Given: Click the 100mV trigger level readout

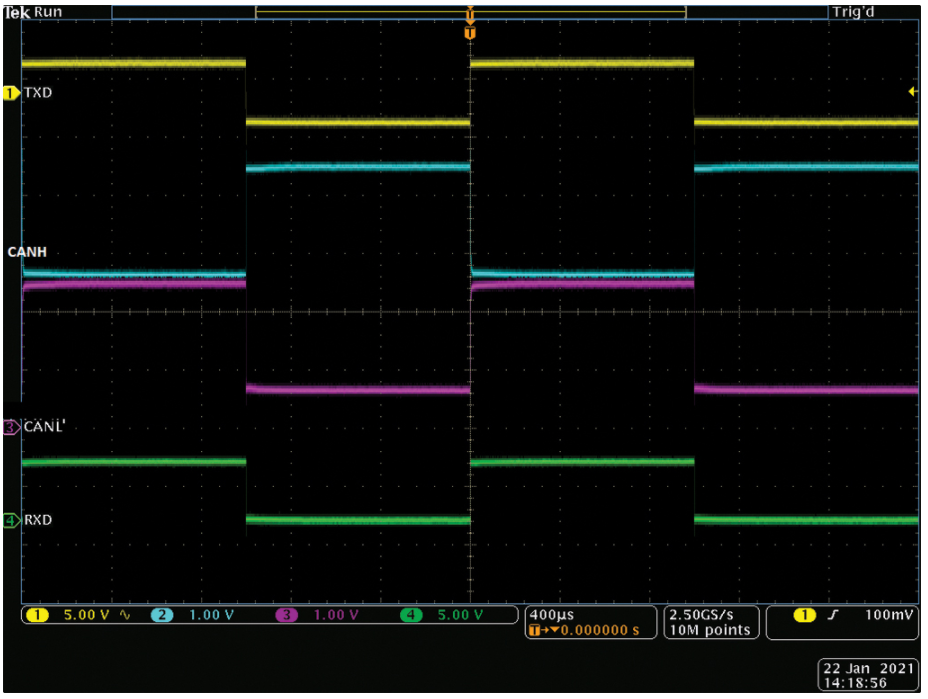Looking at the screenshot, I should tap(889, 615).
